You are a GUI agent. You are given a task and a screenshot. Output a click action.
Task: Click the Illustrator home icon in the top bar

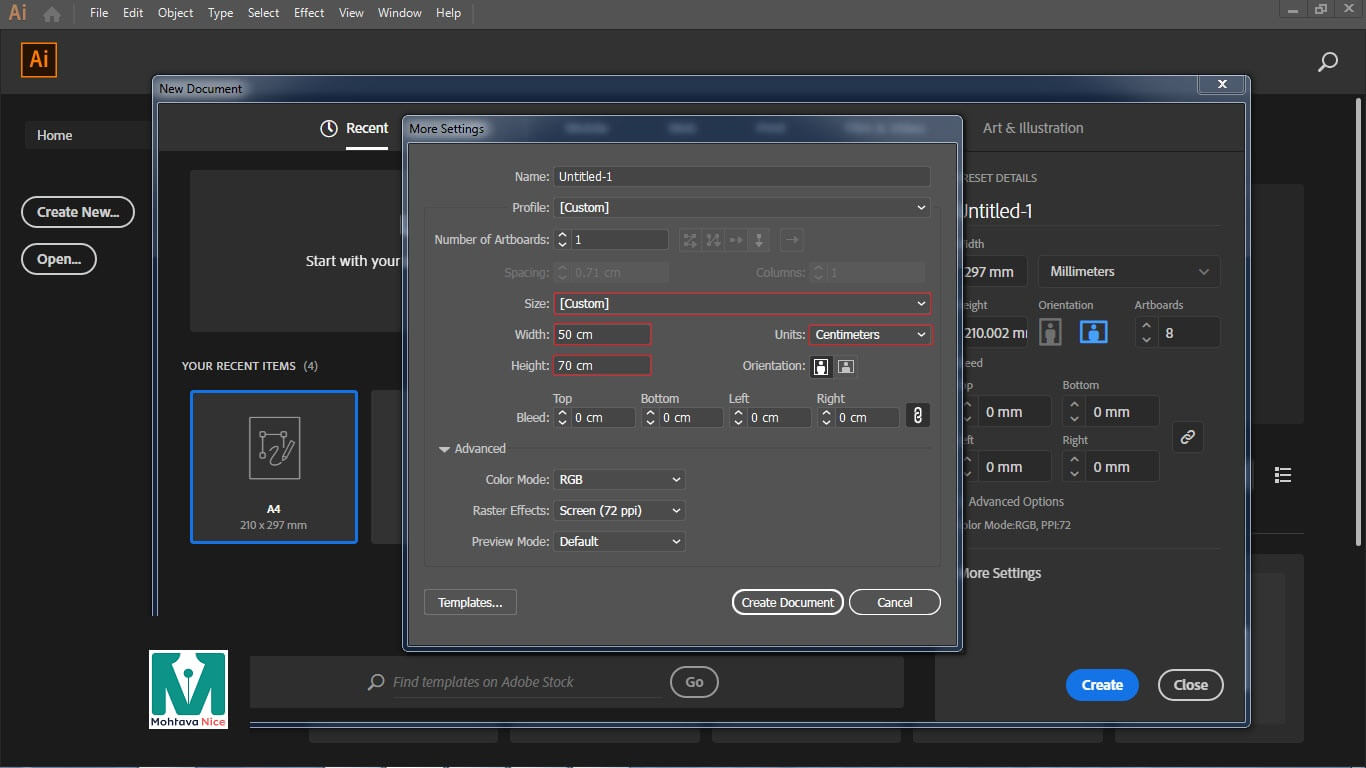coord(52,13)
